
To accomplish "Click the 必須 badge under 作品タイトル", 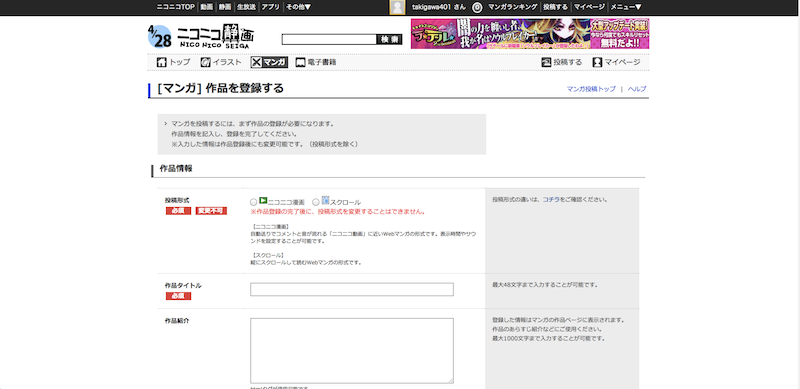I will (x=178, y=296).
